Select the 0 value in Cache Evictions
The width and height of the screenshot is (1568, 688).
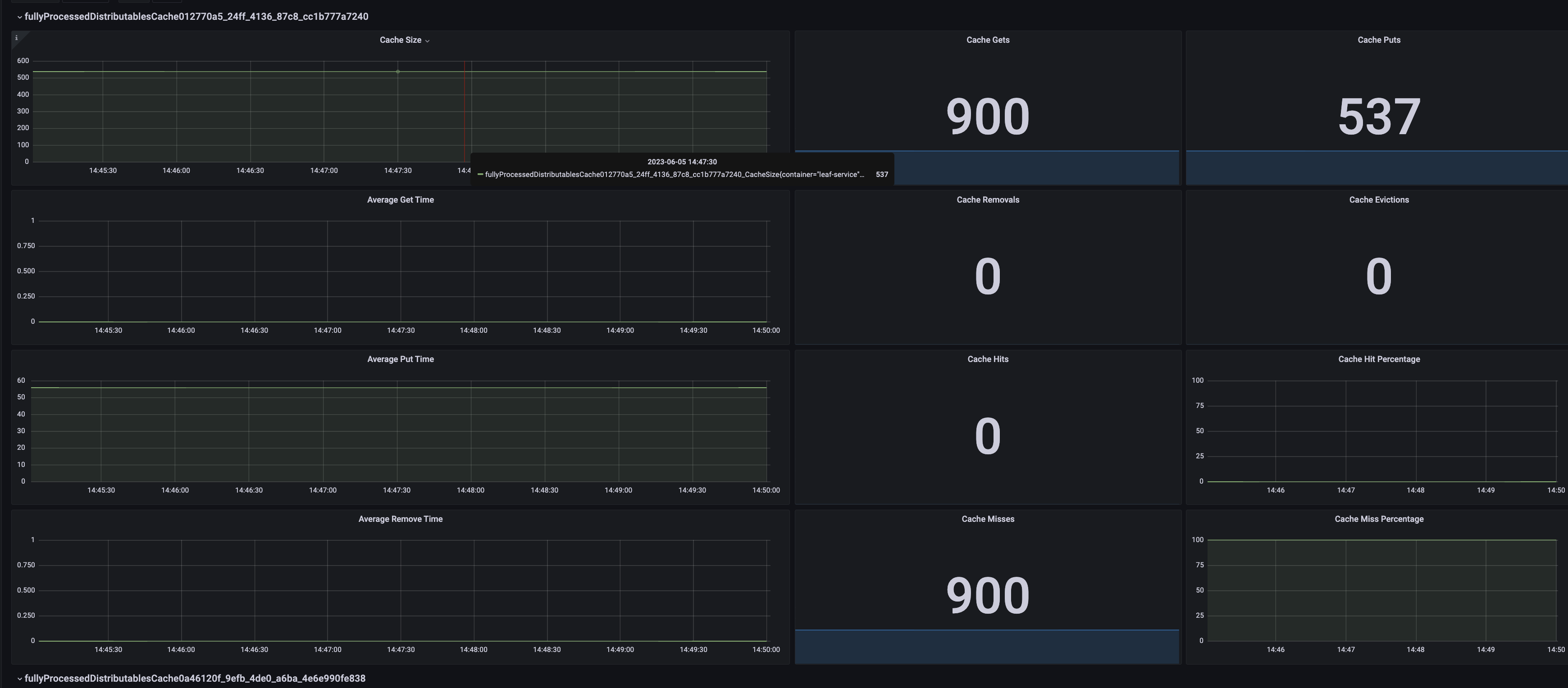(x=1379, y=277)
